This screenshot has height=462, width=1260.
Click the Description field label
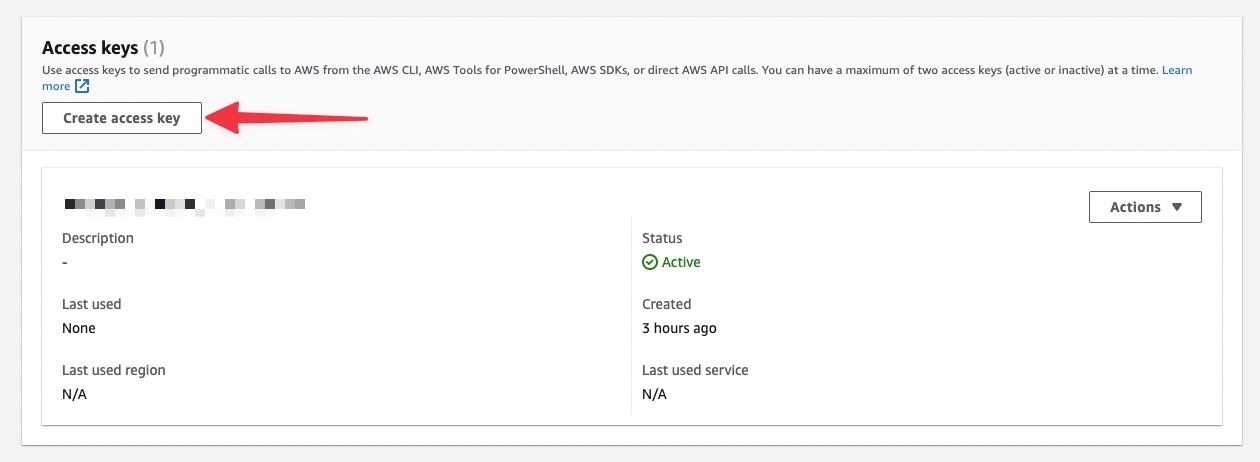[x=98, y=238]
